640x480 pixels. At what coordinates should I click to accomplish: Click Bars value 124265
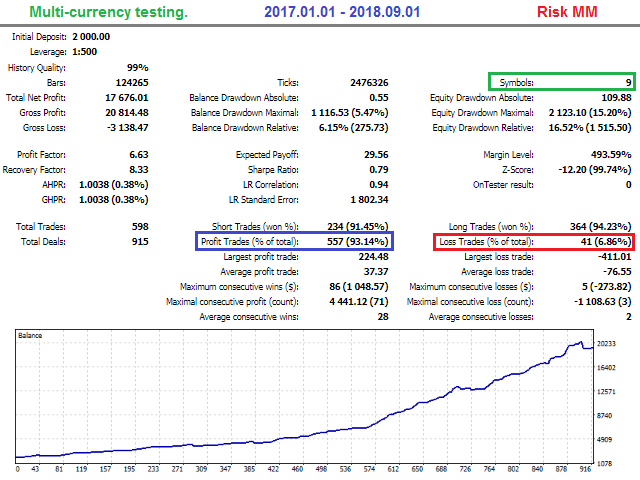tap(132, 82)
